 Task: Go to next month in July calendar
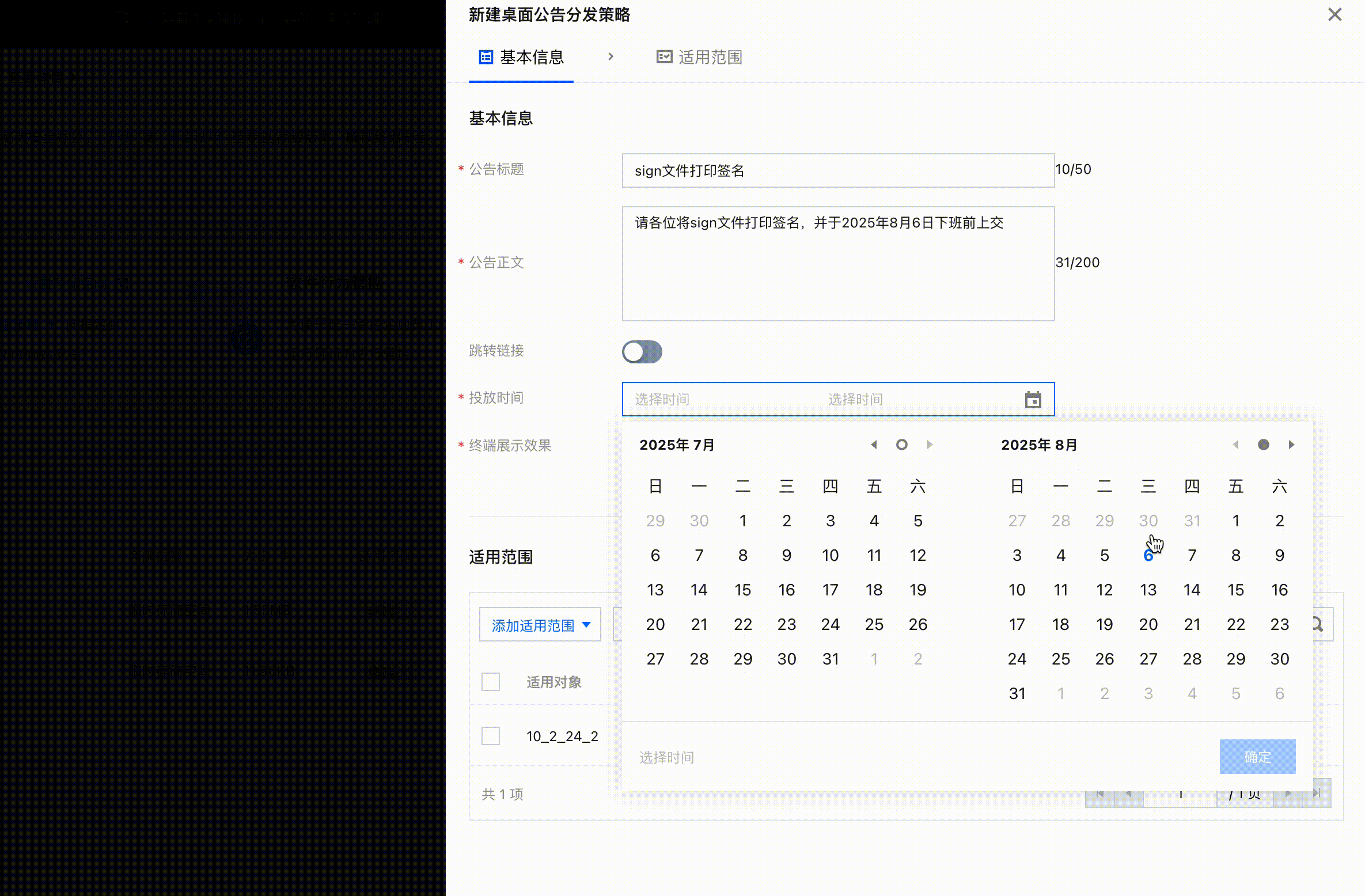[930, 445]
